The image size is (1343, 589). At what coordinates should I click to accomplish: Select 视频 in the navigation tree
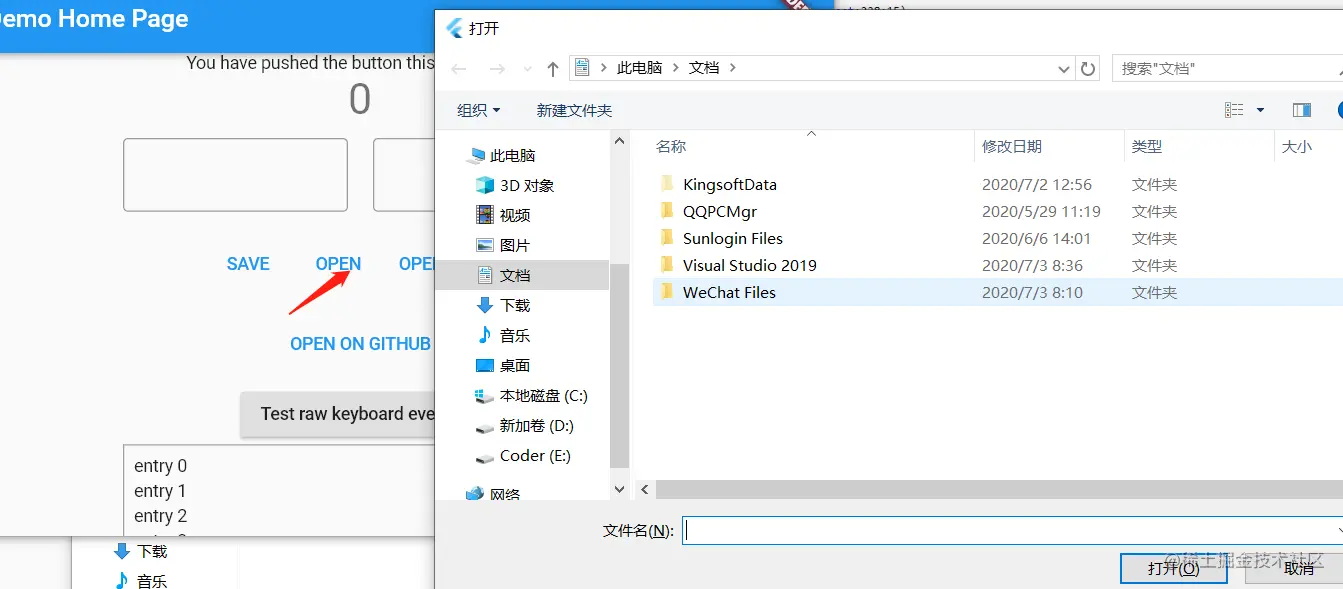[515, 215]
